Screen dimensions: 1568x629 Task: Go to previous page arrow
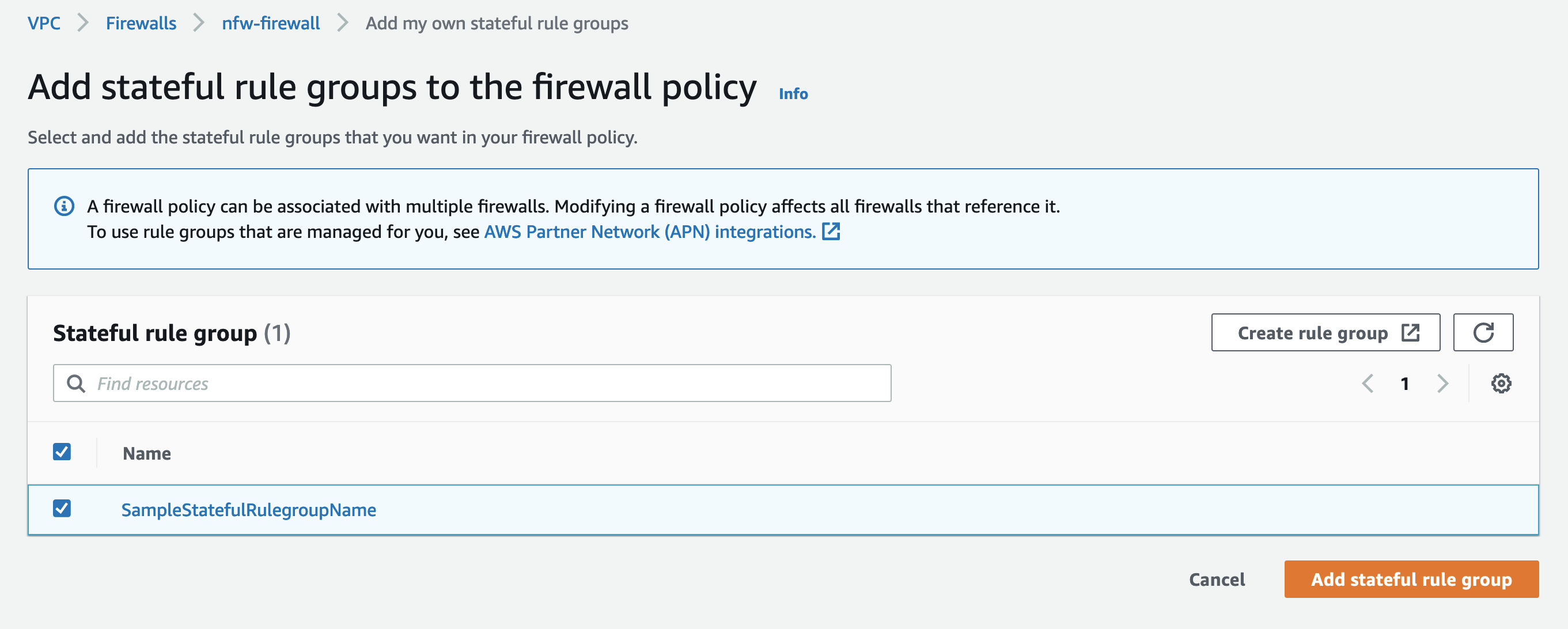pyautogui.click(x=1368, y=384)
